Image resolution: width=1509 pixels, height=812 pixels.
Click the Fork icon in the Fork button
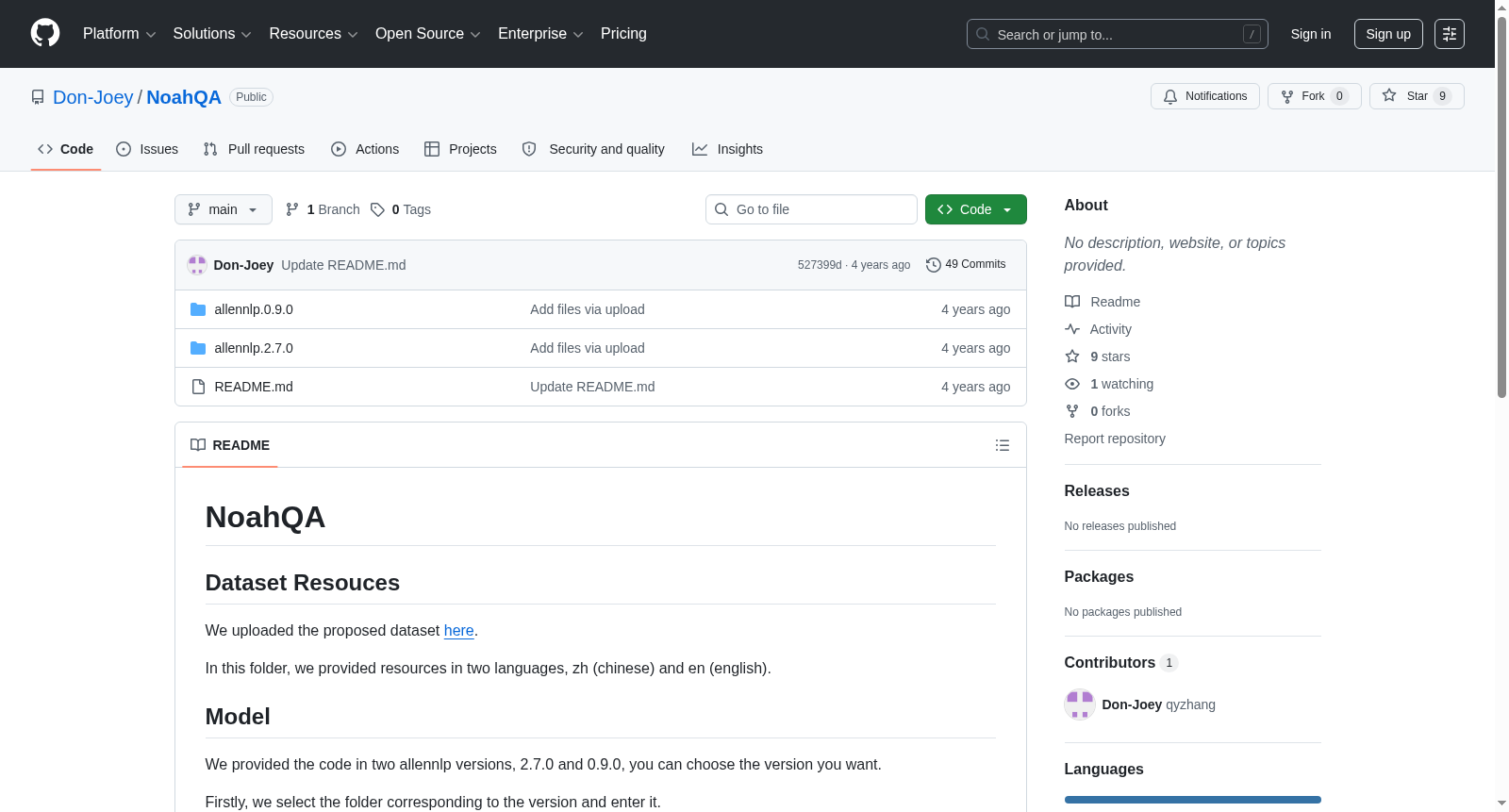[x=1287, y=96]
